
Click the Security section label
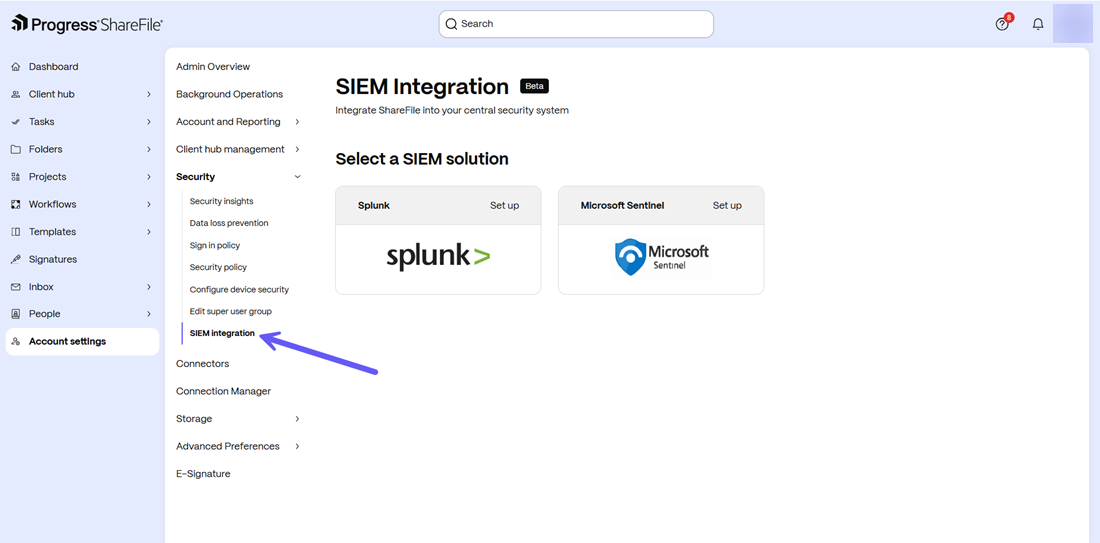195,177
